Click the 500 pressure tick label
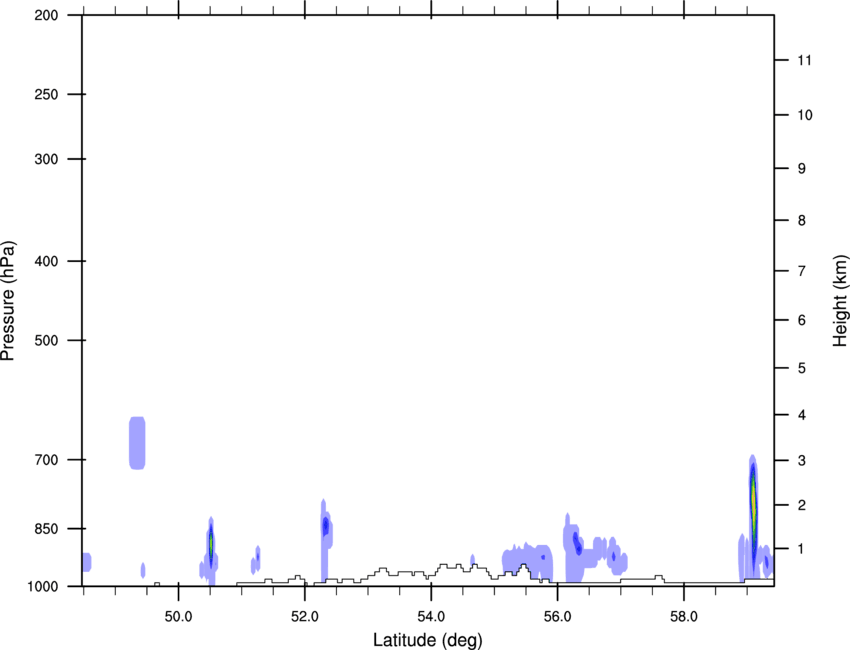Screen dimensions: 850x650 coord(46,340)
